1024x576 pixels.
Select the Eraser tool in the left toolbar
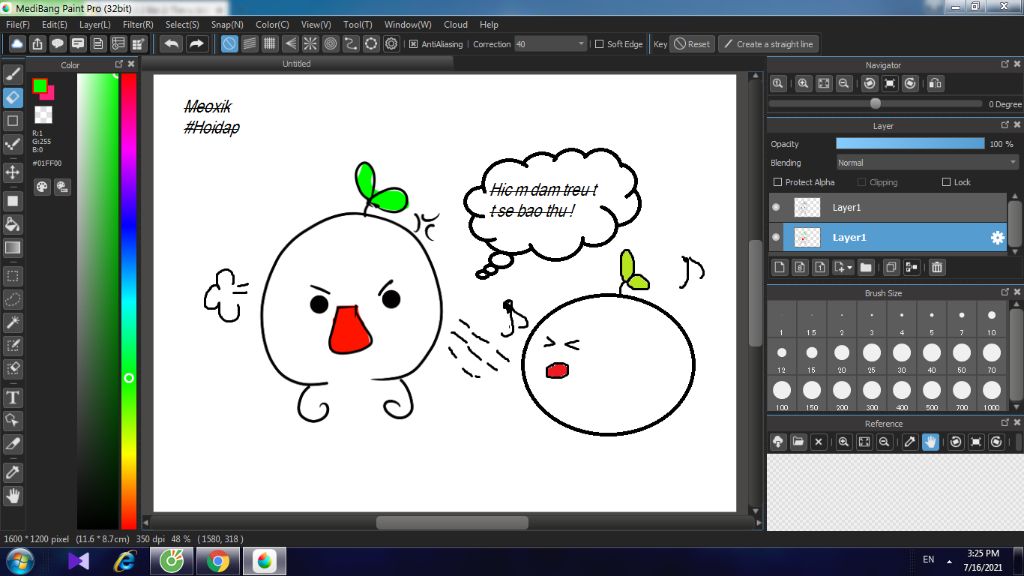[13, 97]
